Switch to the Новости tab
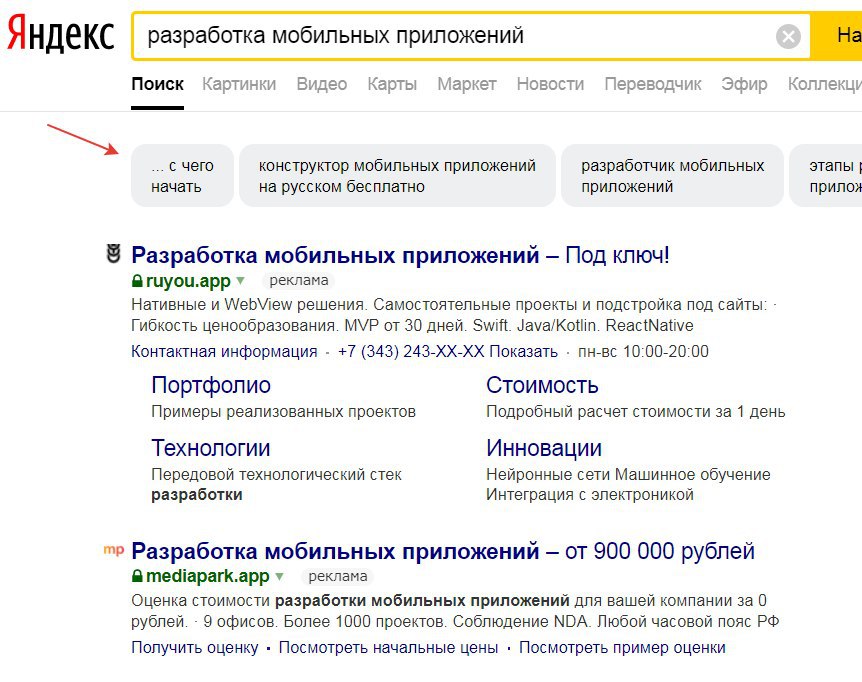862x682 pixels. tap(550, 84)
